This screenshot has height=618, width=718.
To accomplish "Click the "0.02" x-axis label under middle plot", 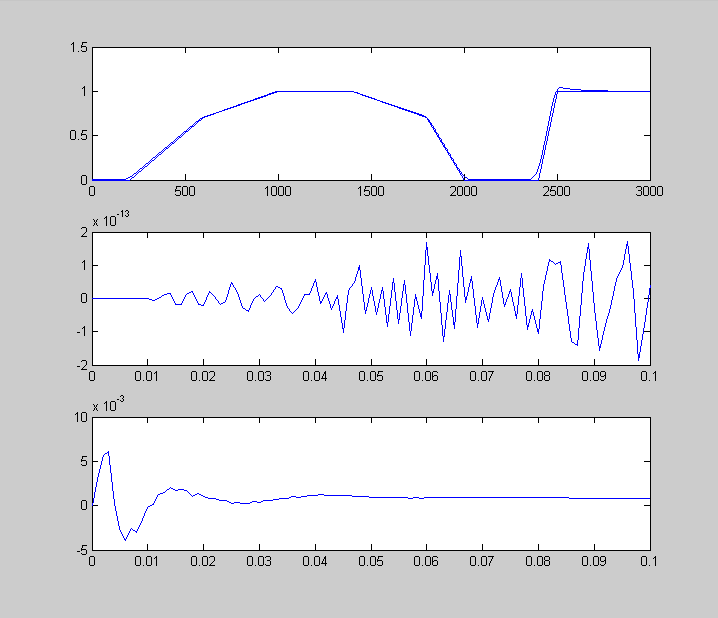I will point(203,375).
